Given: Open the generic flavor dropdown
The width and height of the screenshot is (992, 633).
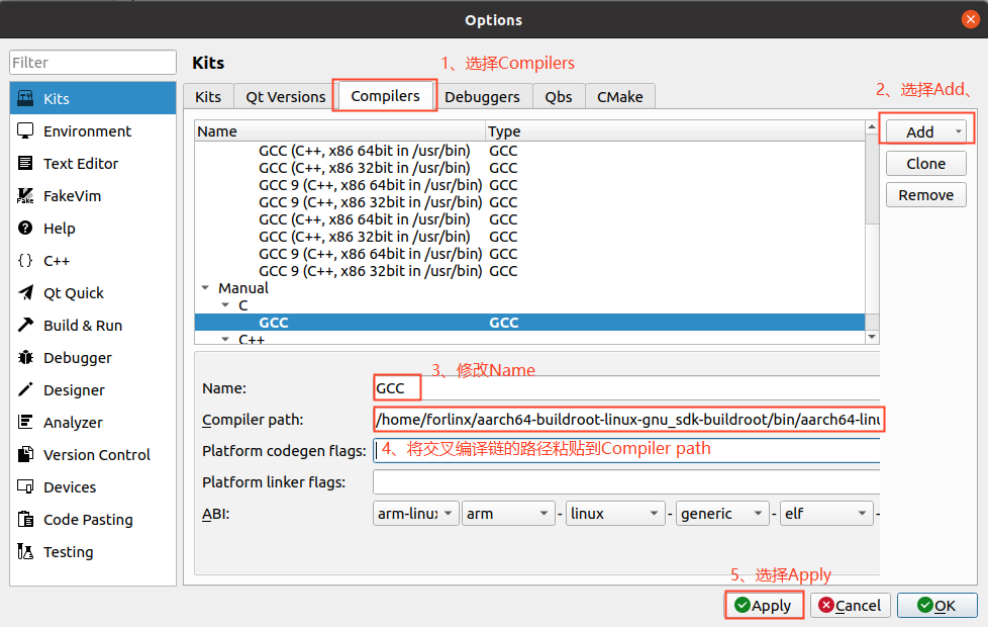Looking at the screenshot, I should click(x=722, y=513).
